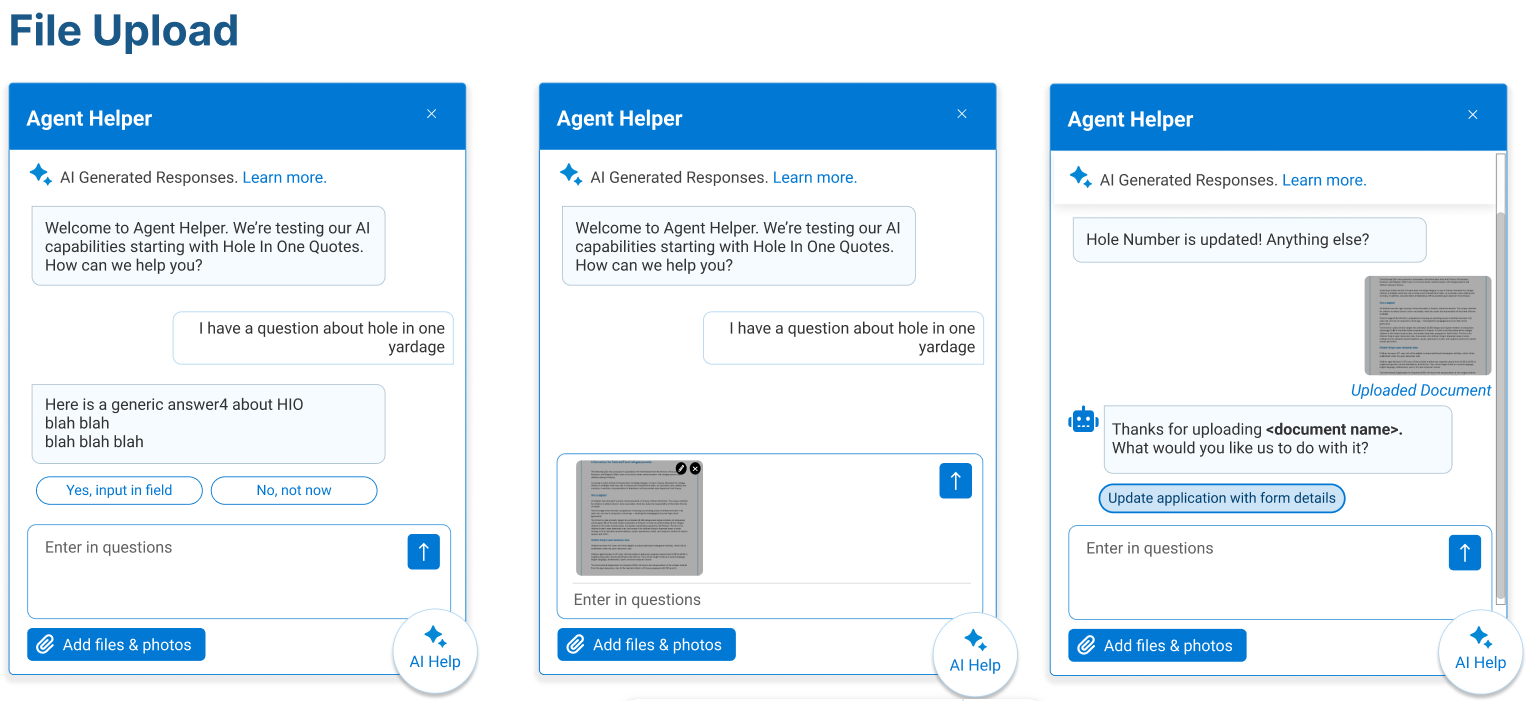The image size is (1533, 701).
Task: Click the hole in one yardage question above generic answer
Action: coord(313,338)
